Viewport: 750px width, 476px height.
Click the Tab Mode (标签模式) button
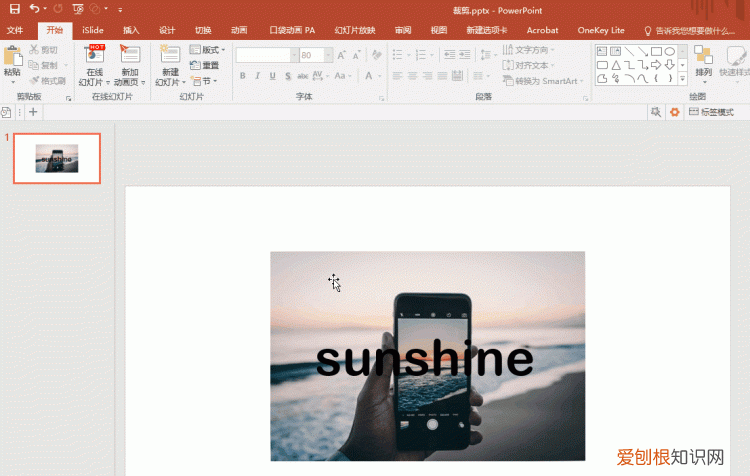(710, 112)
